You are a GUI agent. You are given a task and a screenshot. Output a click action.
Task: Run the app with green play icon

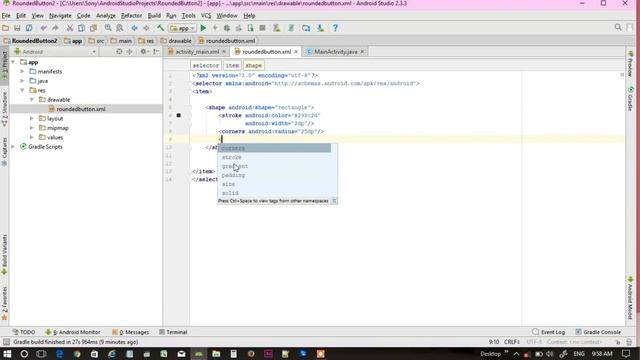(x=203, y=28)
